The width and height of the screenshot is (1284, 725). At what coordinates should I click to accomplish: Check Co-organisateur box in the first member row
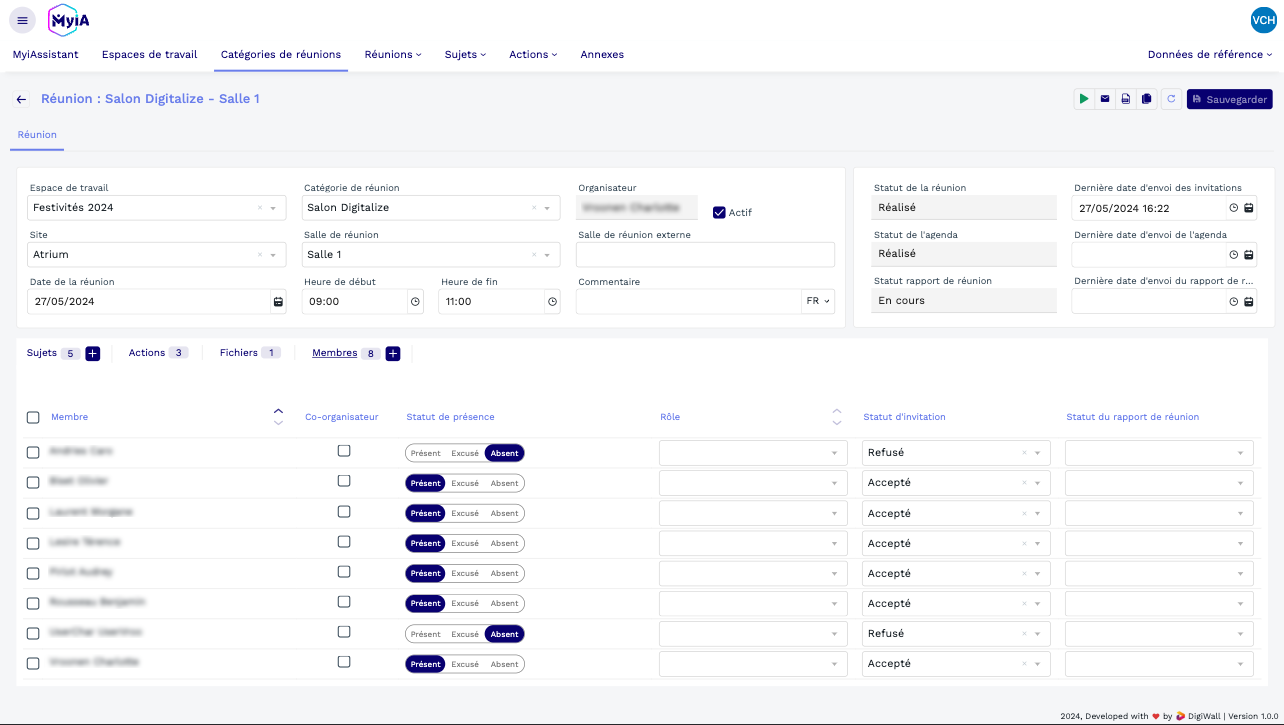[x=344, y=451]
